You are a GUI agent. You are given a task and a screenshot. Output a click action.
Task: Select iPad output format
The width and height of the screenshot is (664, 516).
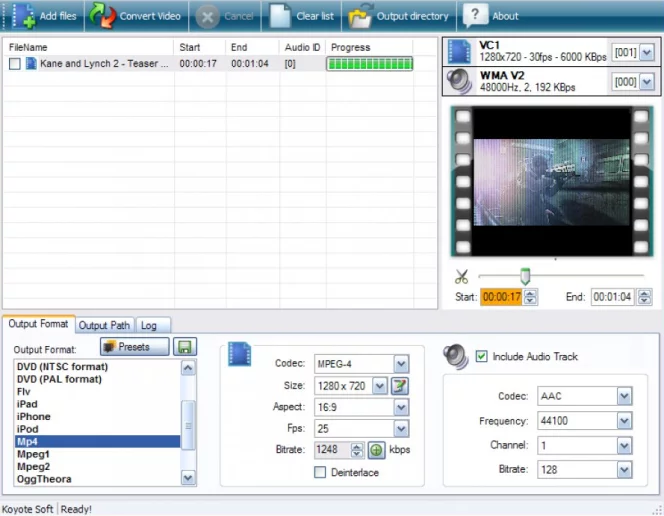point(97,404)
